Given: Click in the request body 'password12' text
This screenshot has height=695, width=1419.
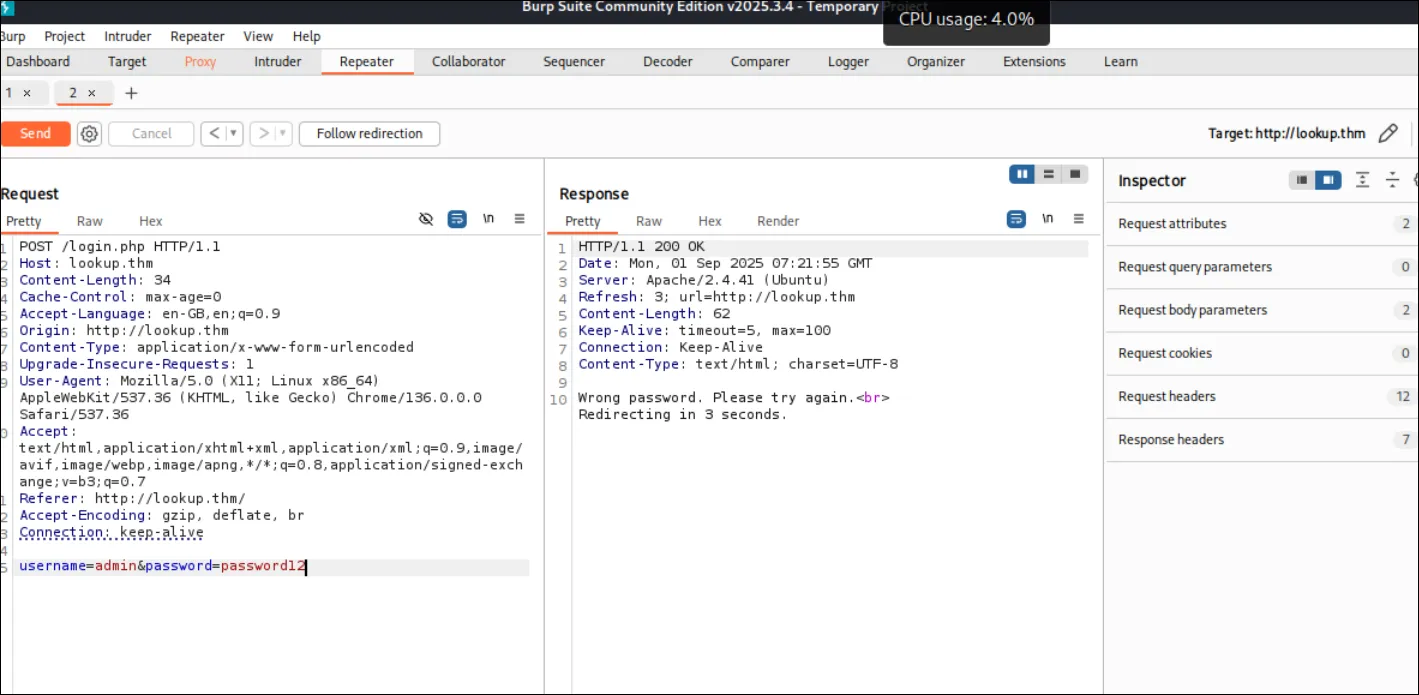Looking at the screenshot, I should 262,567.
